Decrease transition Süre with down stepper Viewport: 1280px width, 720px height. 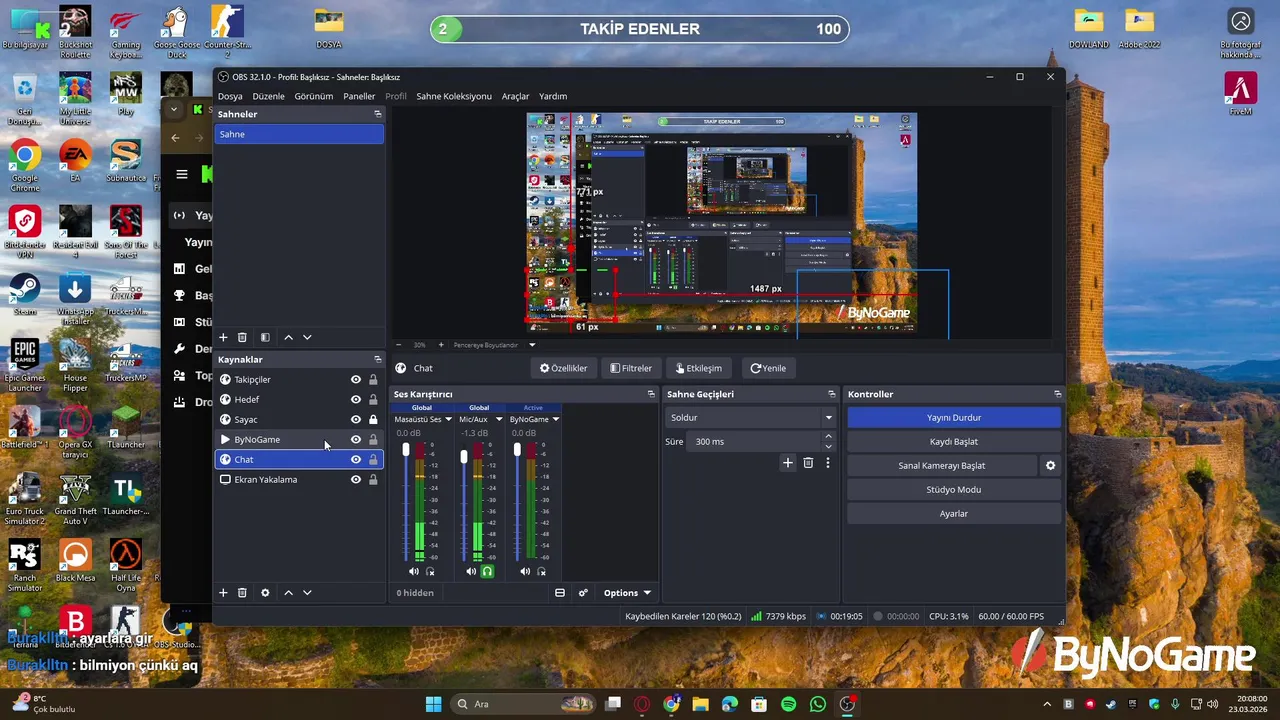828,446
